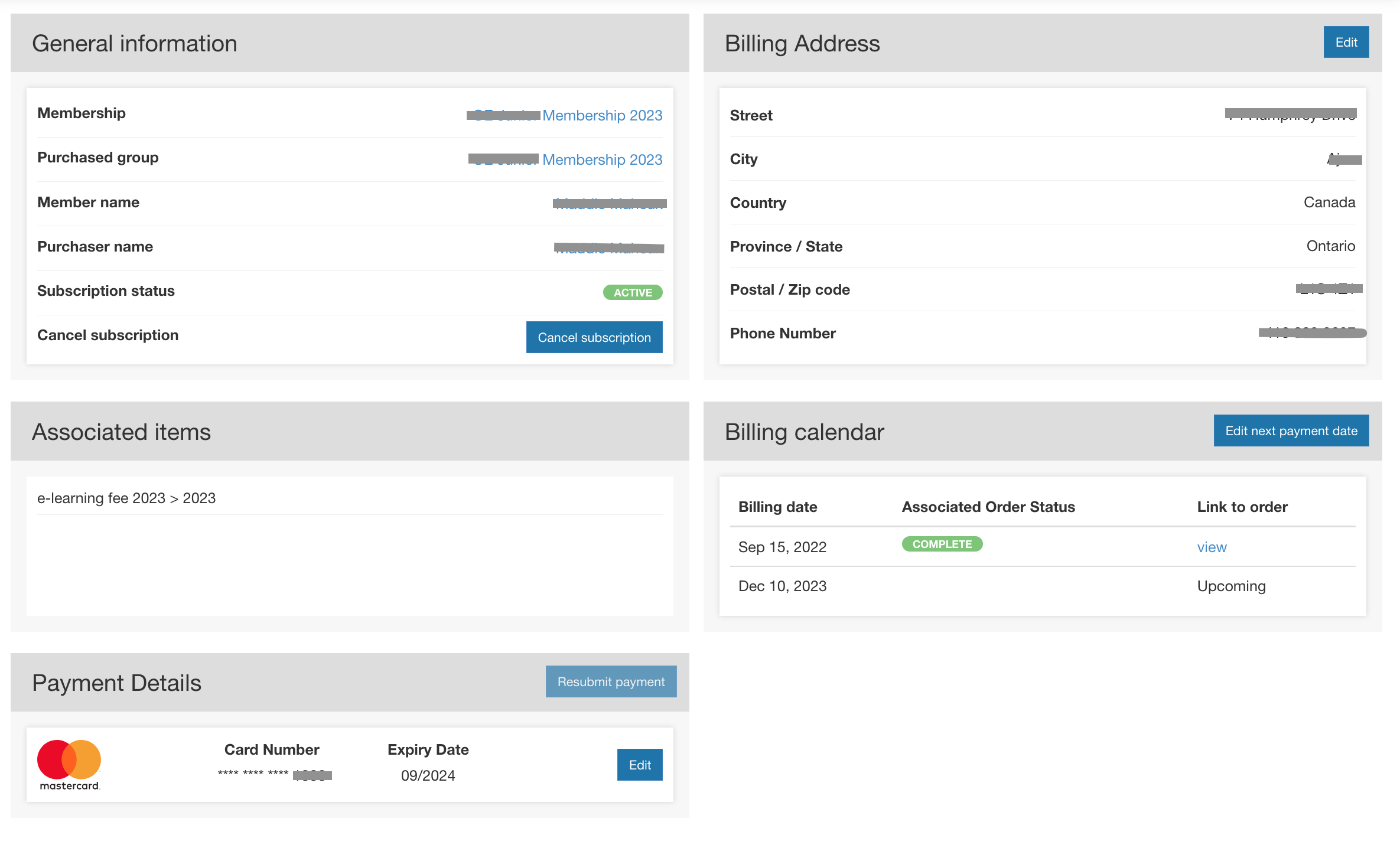Click the Country value Canada

coord(1329,203)
